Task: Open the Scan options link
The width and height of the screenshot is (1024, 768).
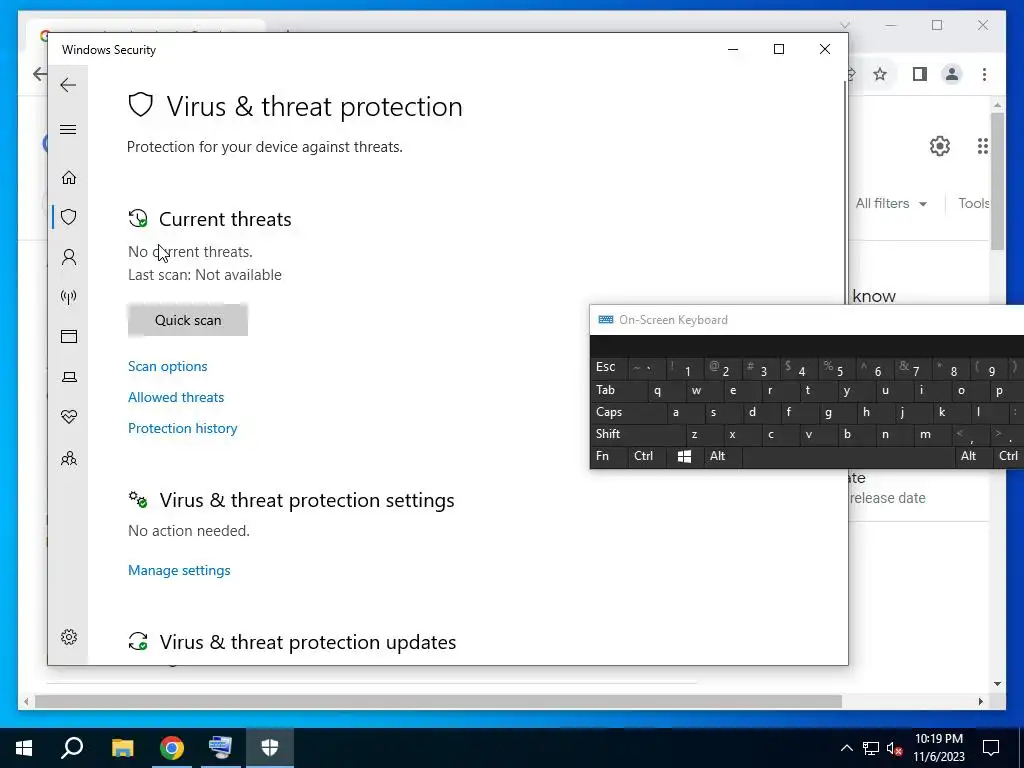Action: click(x=168, y=366)
